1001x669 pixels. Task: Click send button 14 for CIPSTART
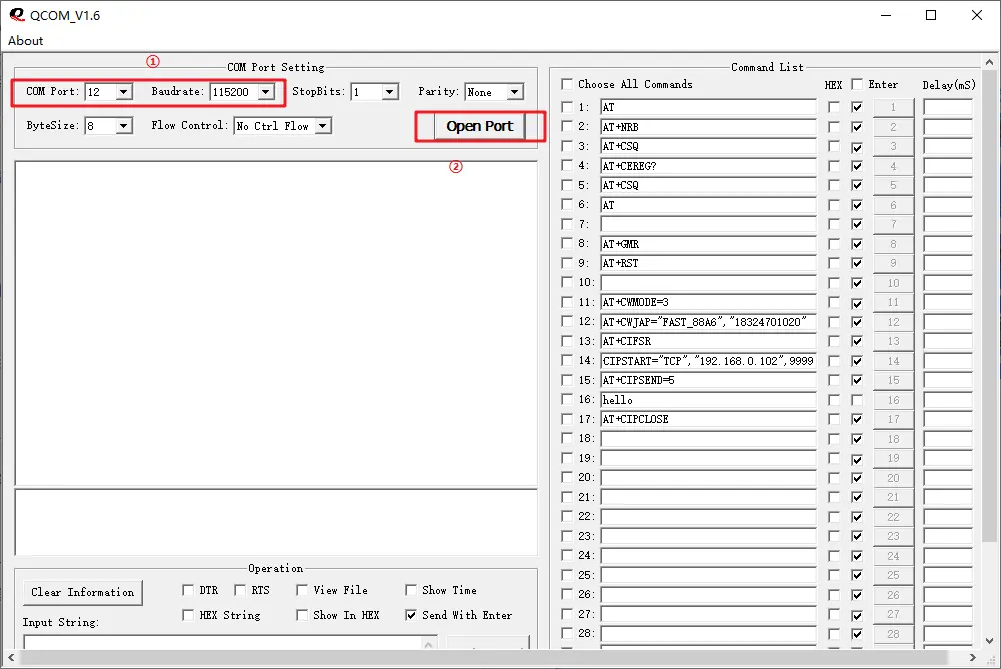click(x=893, y=361)
